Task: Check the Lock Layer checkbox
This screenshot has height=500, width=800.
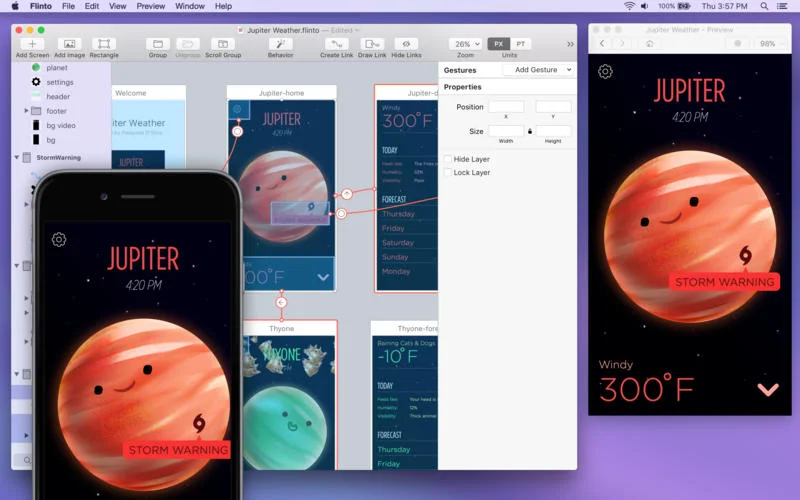Action: click(448, 173)
